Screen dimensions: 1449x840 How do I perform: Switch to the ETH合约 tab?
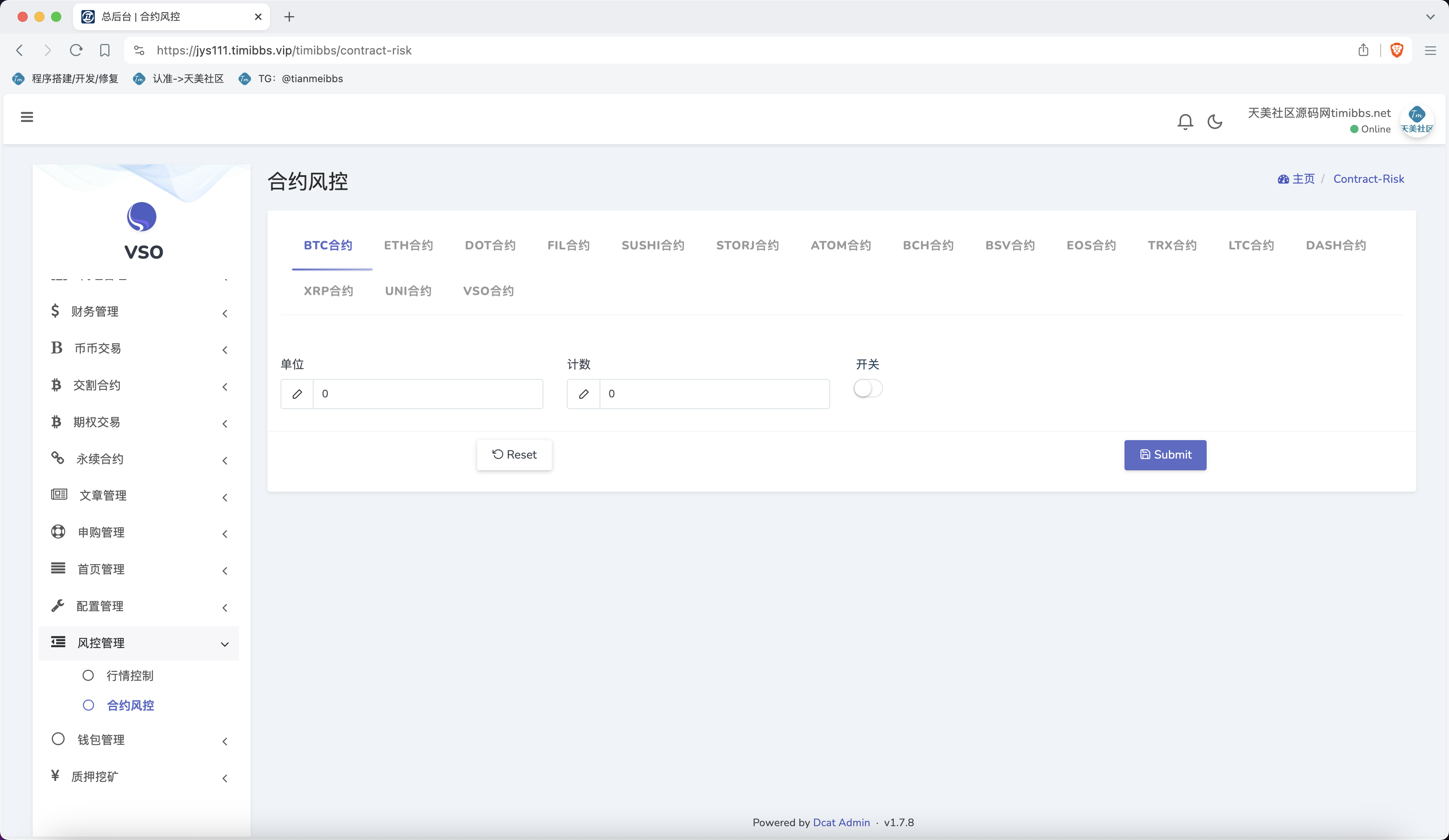(408, 246)
